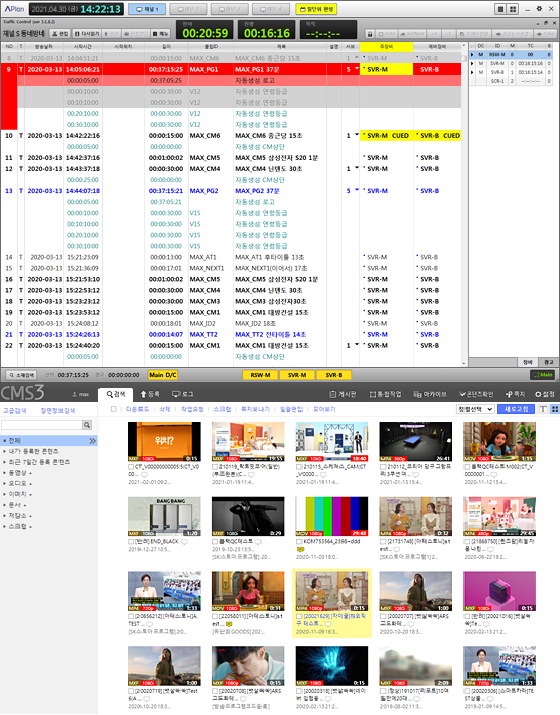Switch to text list view
The width and height of the screenshot is (560, 715).
tap(543, 409)
